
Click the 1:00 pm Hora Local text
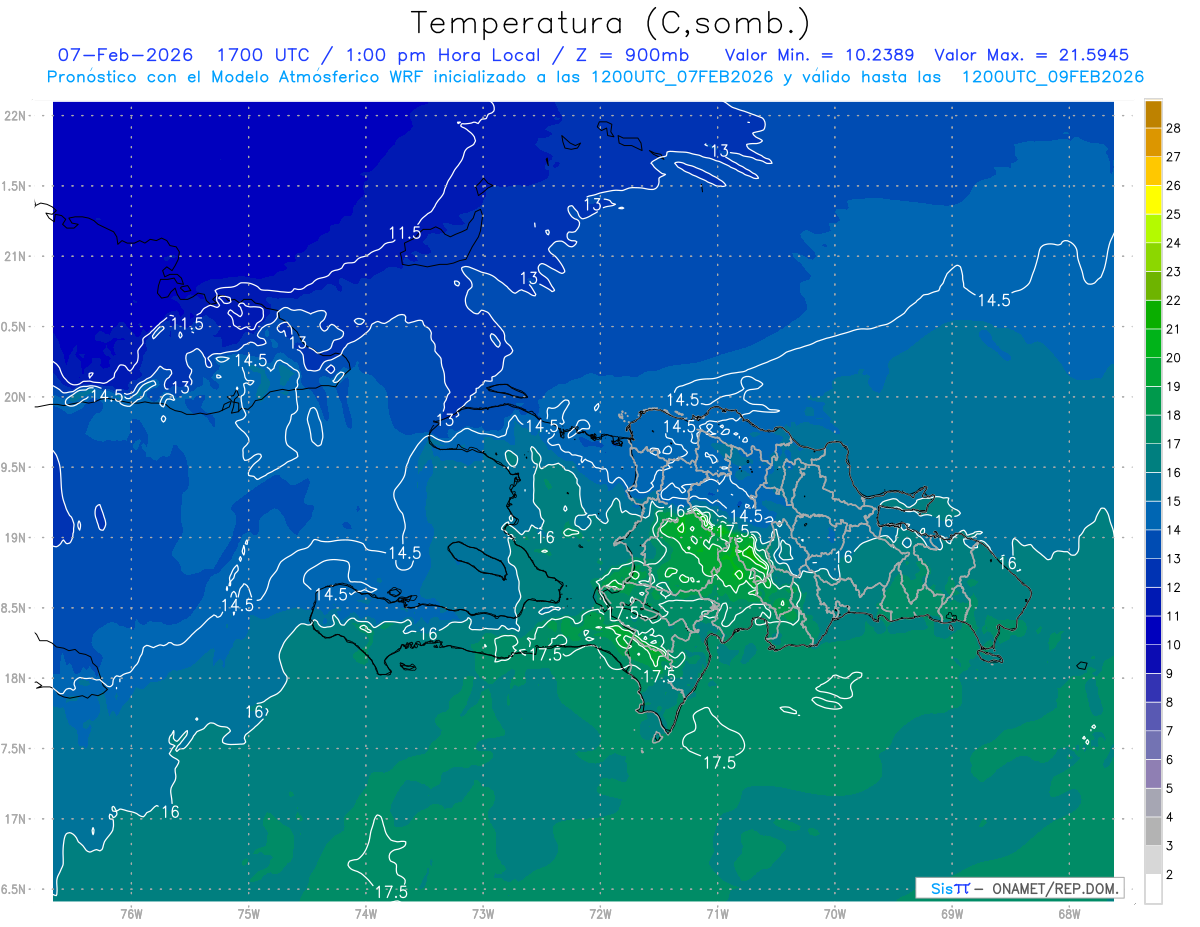pyautogui.click(x=442, y=55)
